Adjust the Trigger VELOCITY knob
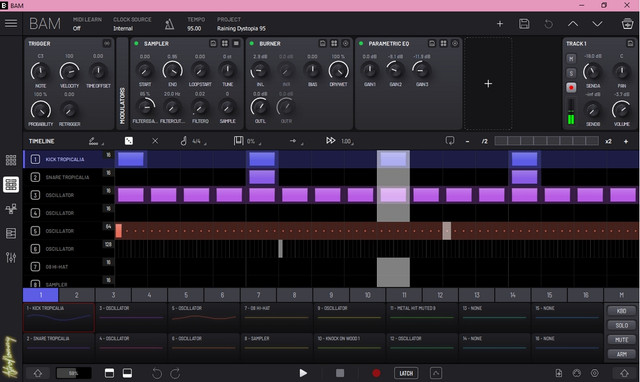 [x=69, y=72]
